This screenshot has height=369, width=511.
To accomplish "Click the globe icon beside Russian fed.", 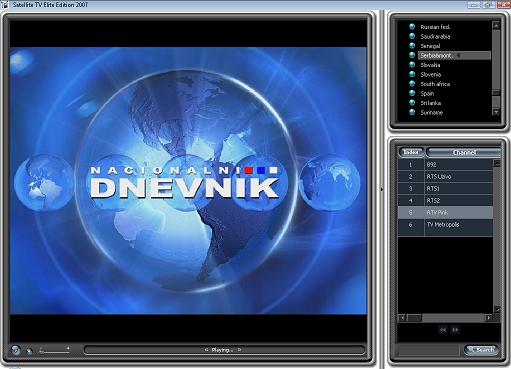I will click(x=412, y=27).
